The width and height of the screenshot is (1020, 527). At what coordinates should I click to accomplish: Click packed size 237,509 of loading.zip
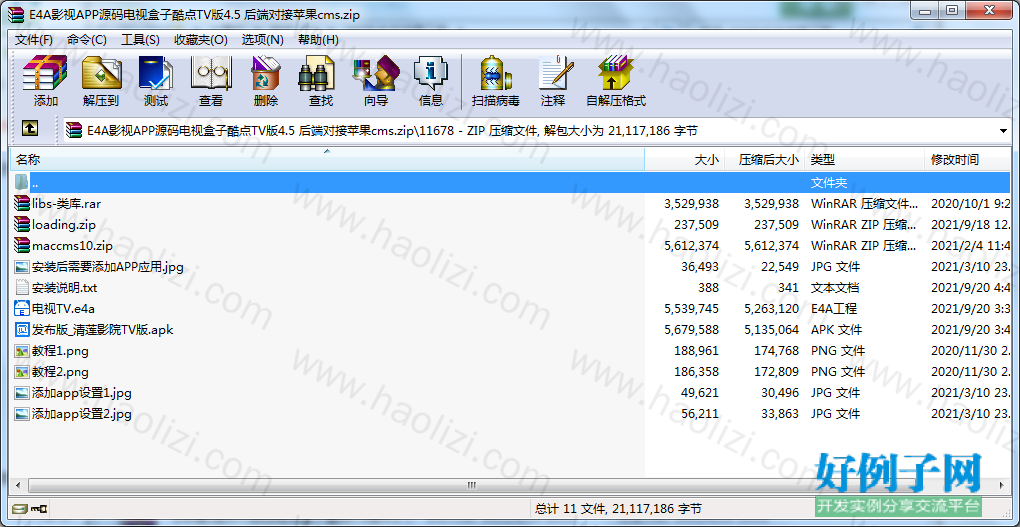coord(774,224)
